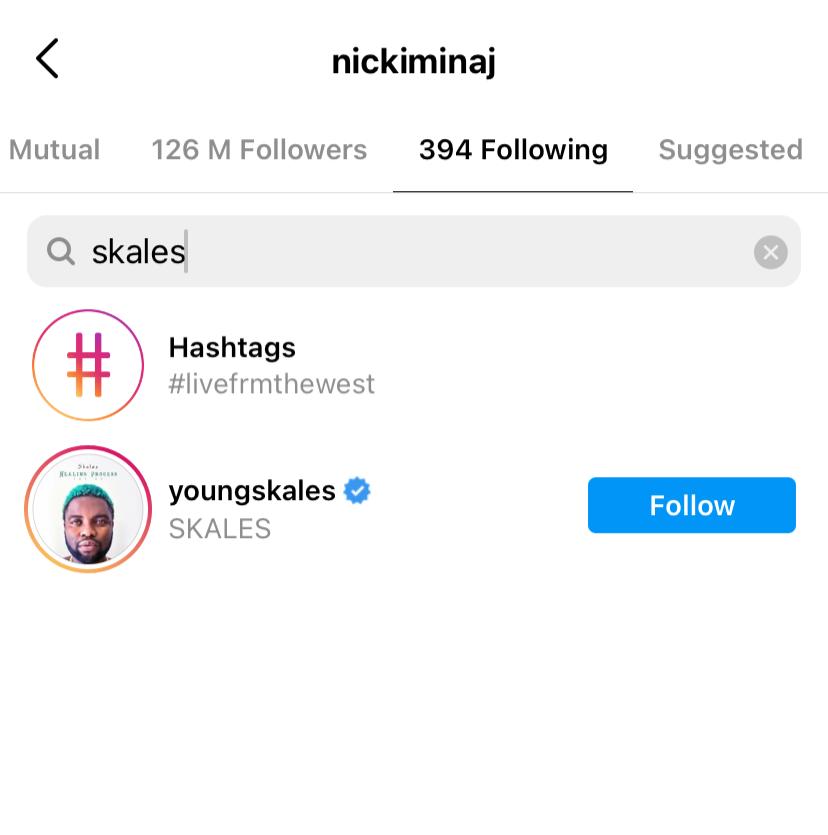Clear the search with the X icon
This screenshot has width=828, height=835.
(770, 253)
